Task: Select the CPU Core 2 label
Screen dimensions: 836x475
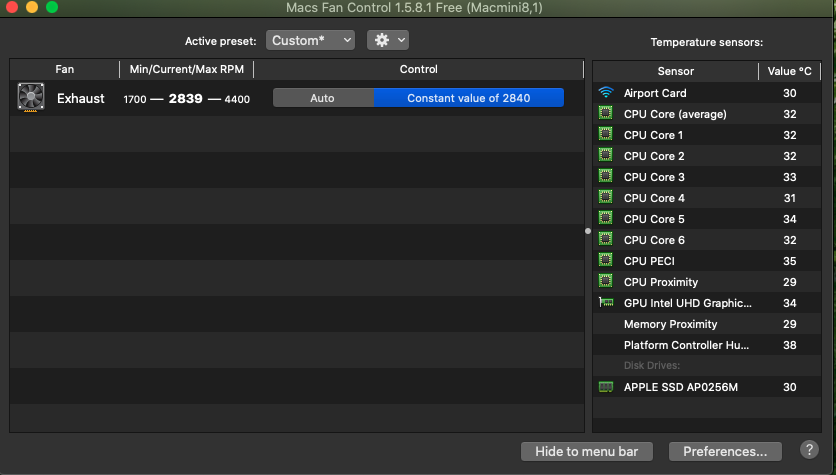Action: click(654, 156)
